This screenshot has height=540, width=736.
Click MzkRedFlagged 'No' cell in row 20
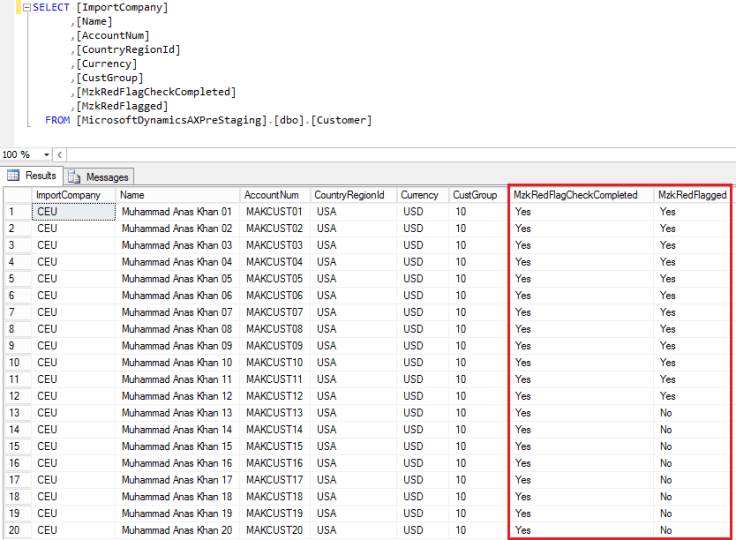666,530
